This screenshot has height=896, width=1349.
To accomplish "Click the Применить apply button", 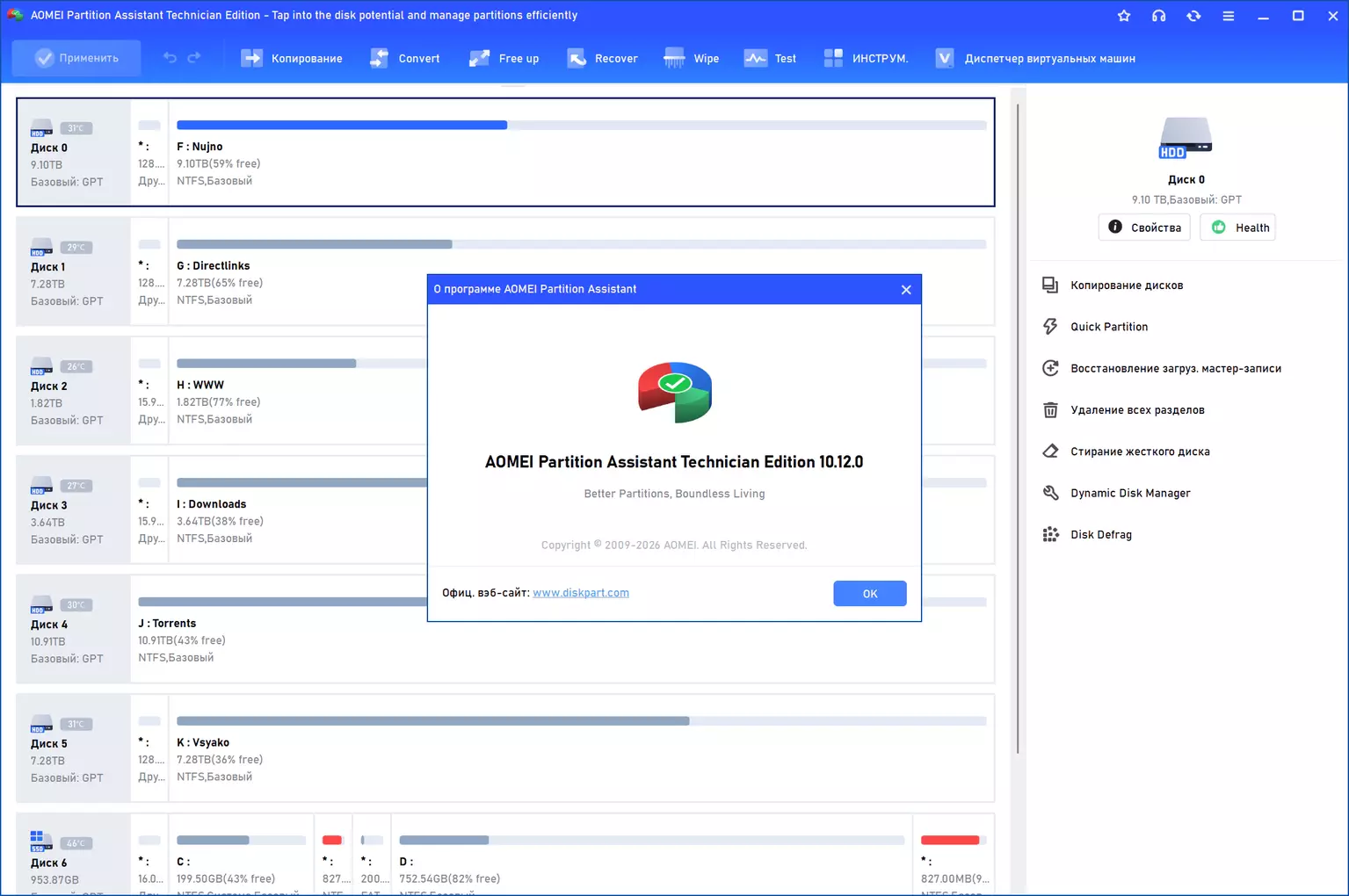I will (76, 58).
